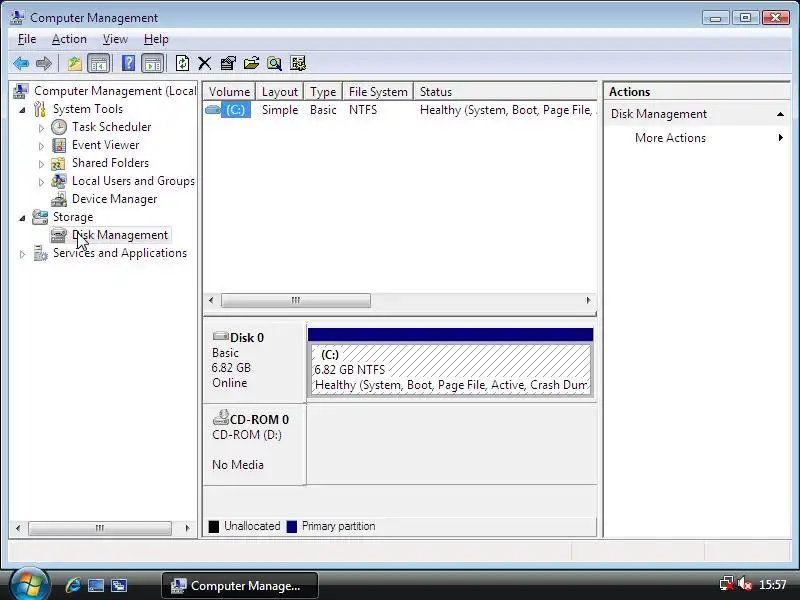Click volume list scroll left arrow
Viewport: 800px width, 600px height.
click(211, 300)
